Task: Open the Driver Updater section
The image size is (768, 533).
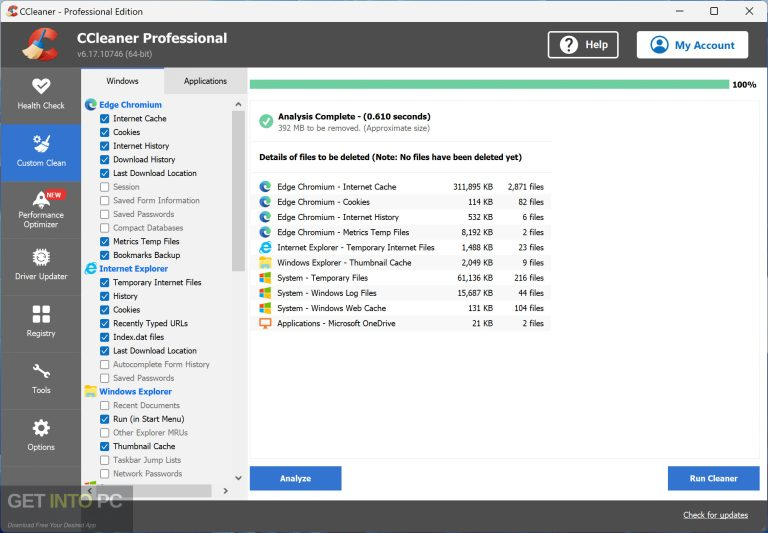Action: [41, 266]
